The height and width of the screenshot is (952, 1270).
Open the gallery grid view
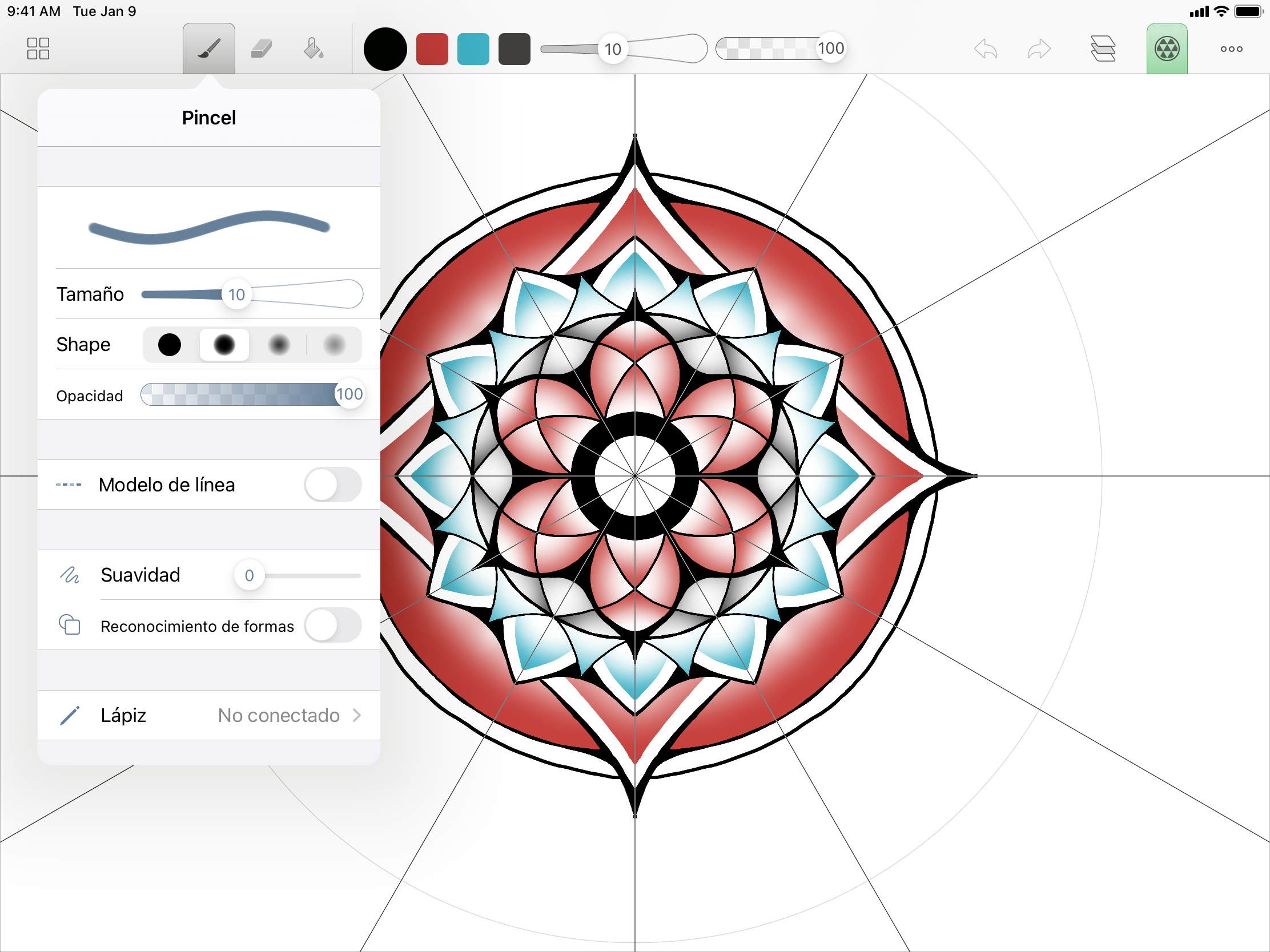pyautogui.click(x=38, y=49)
